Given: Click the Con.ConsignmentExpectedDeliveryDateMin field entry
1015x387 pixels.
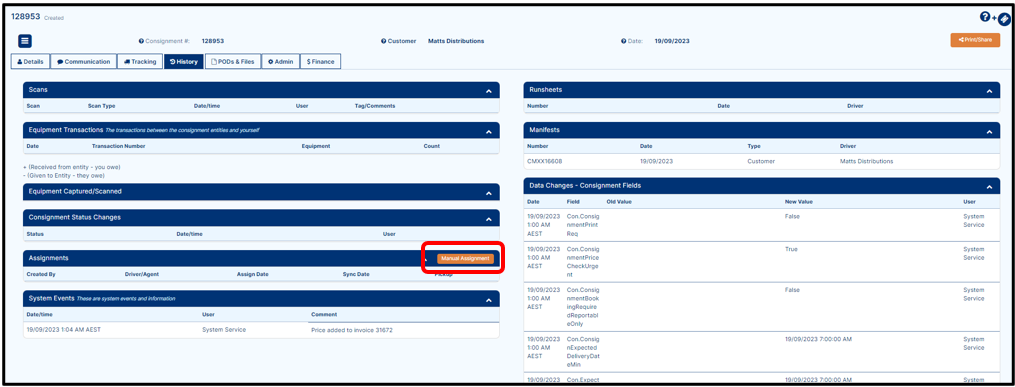Looking at the screenshot, I should click(582, 352).
